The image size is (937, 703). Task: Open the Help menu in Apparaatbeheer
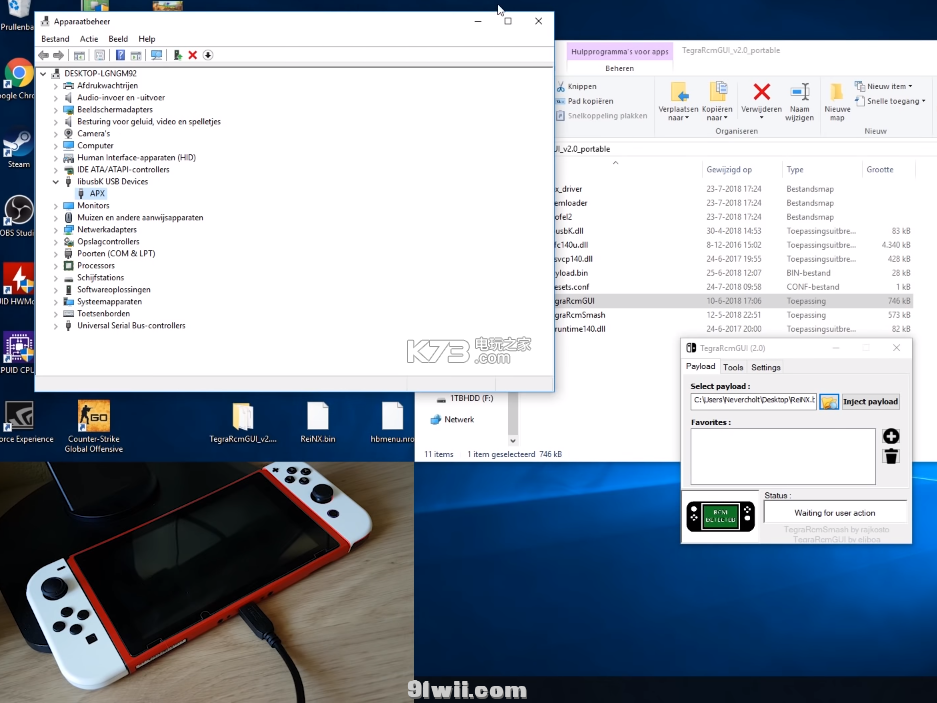click(146, 39)
